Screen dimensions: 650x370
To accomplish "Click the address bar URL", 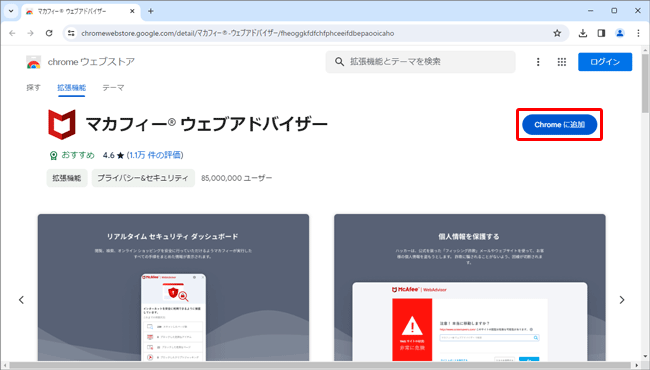I will pyautogui.click(x=238, y=33).
